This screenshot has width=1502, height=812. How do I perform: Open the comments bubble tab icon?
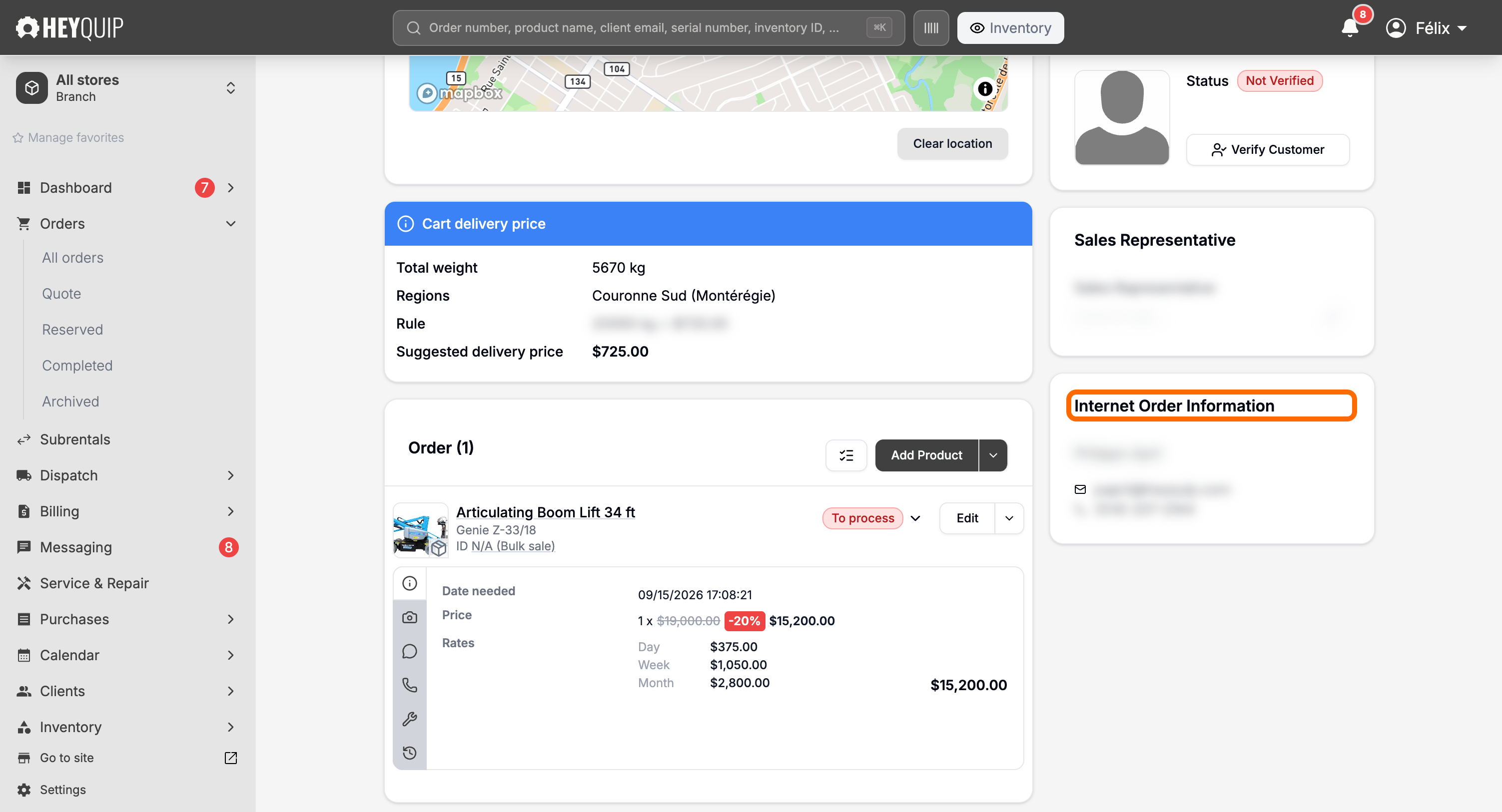click(x=410, y=651)
